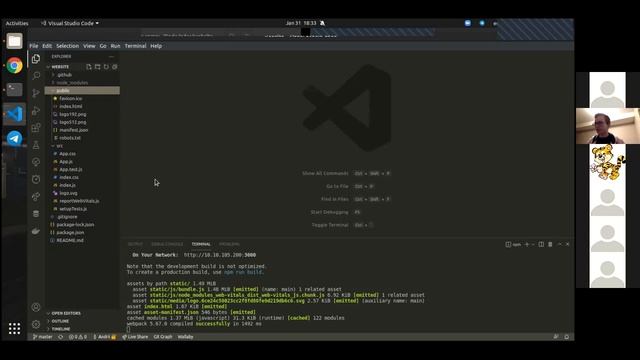
Task: Open Terminal app from the dock
Action: point(14,89)
